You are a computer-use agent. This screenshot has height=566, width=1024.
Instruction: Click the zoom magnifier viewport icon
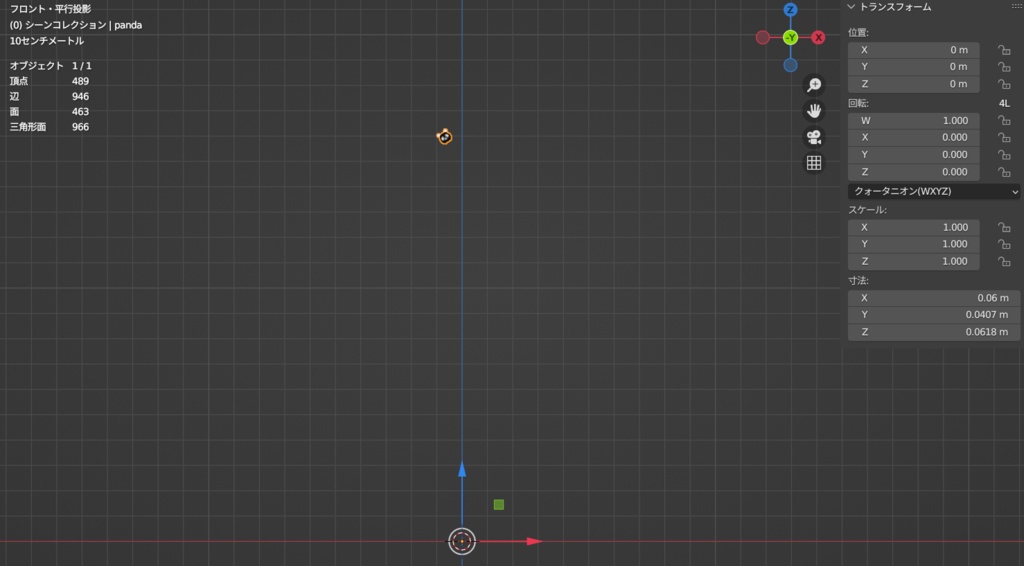pos(814,85)
